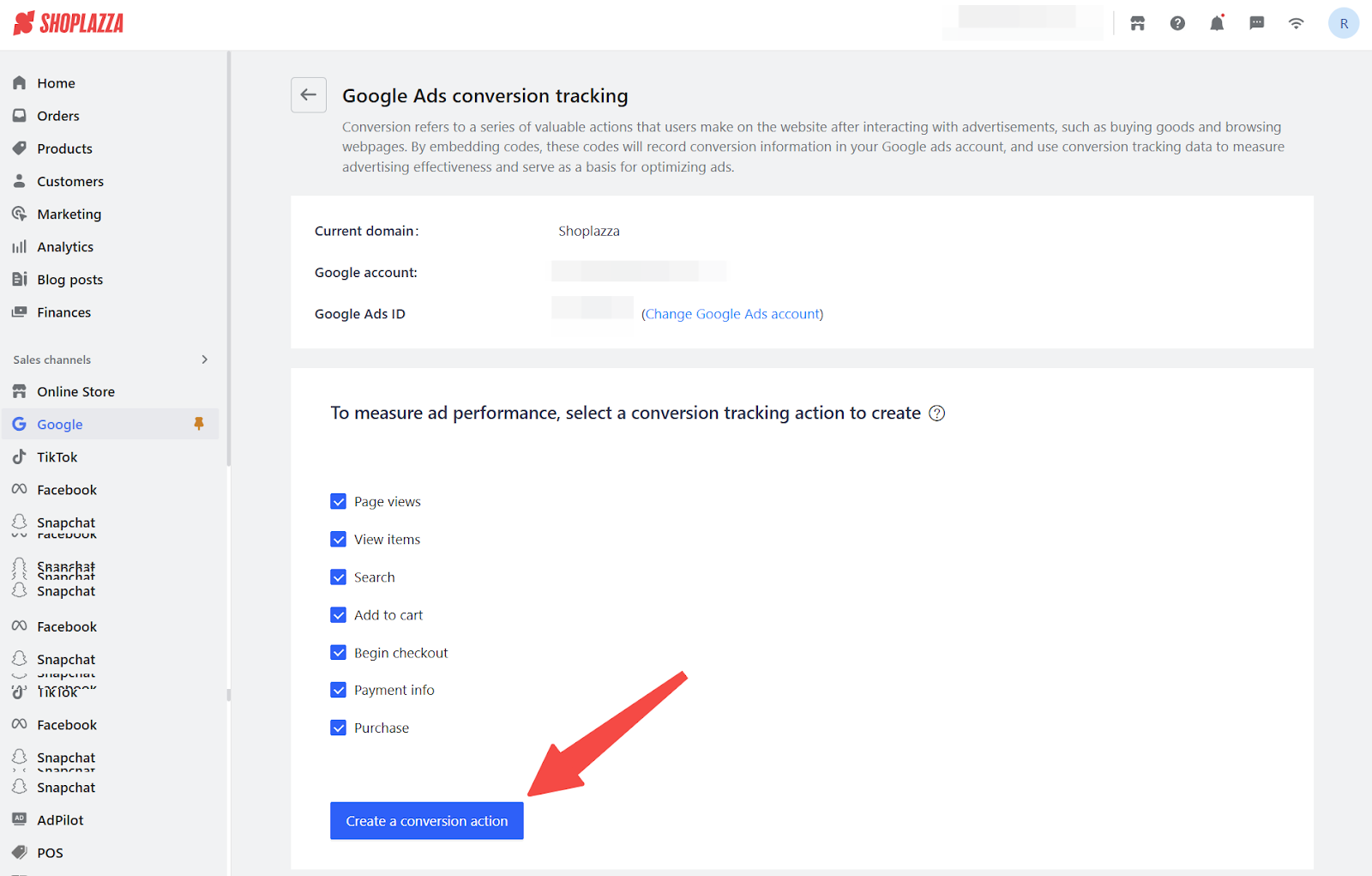Click the 'Shoplazza' domain value
1372x876 pixels.
[589, 231]
